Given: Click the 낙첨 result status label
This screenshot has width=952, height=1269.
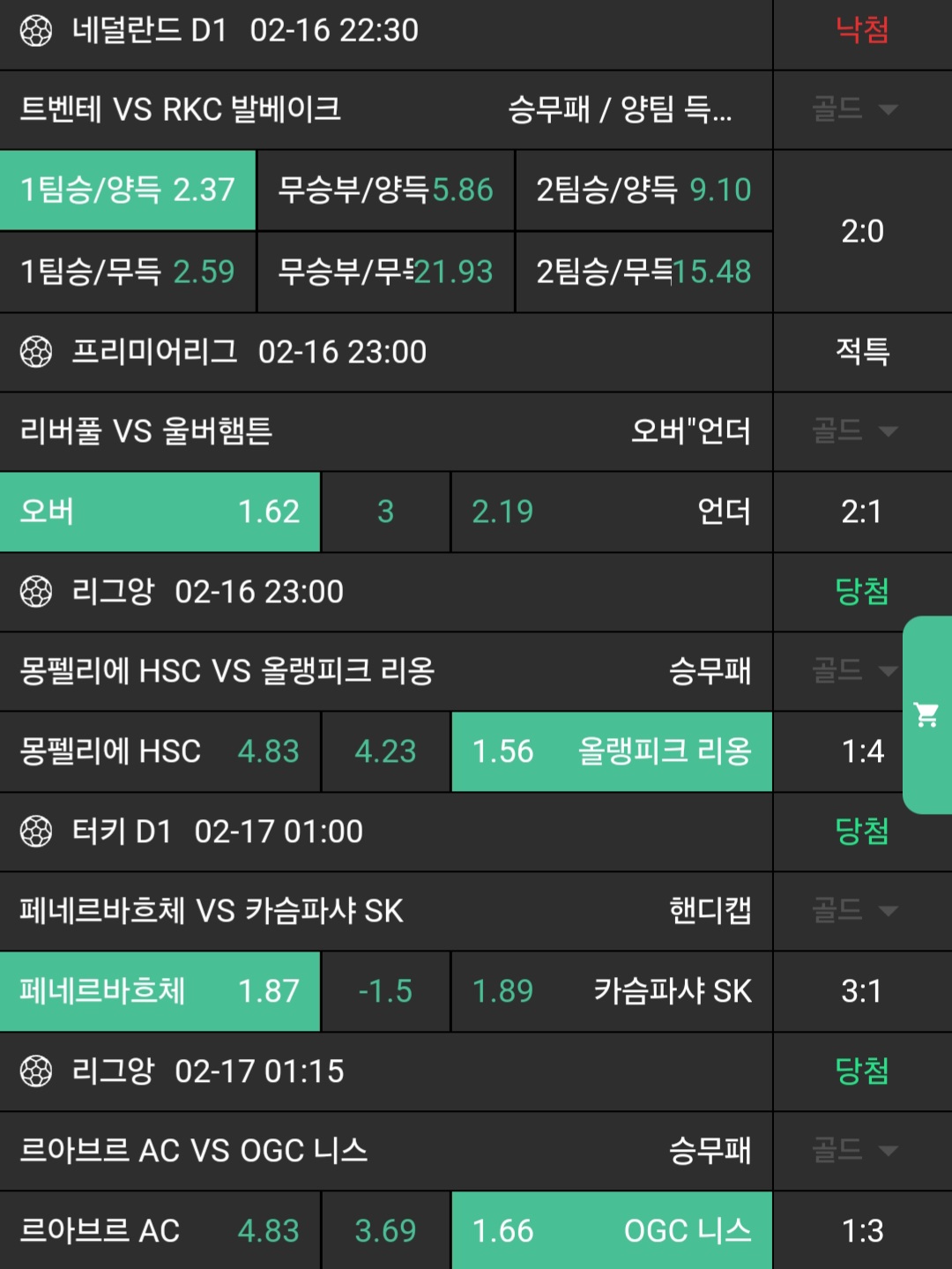Looking at the screenshot, I should [x=862, y=32].
